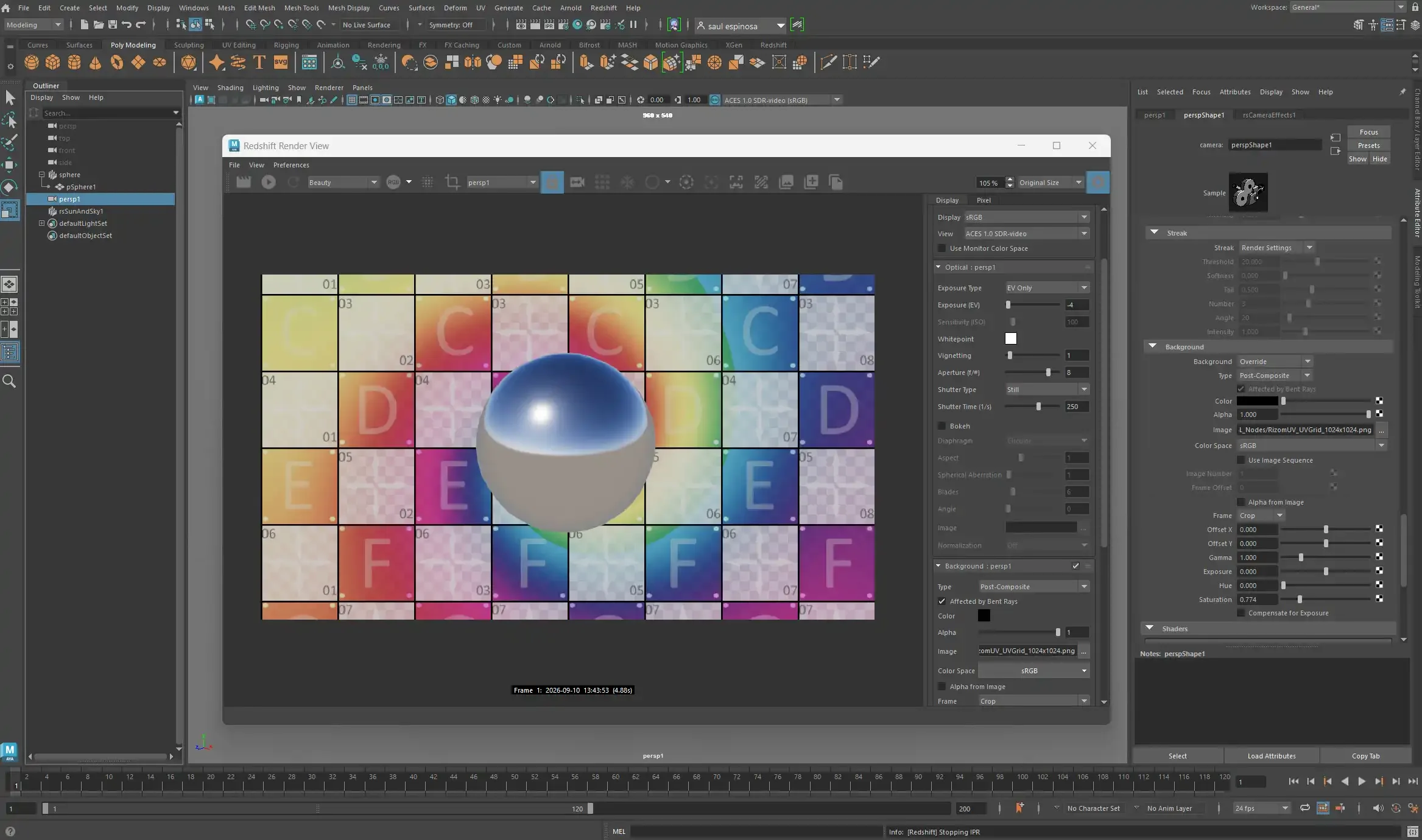Screen dimensions: 1422x840
Task: Click the Presets button
Action: [1368, 145]
